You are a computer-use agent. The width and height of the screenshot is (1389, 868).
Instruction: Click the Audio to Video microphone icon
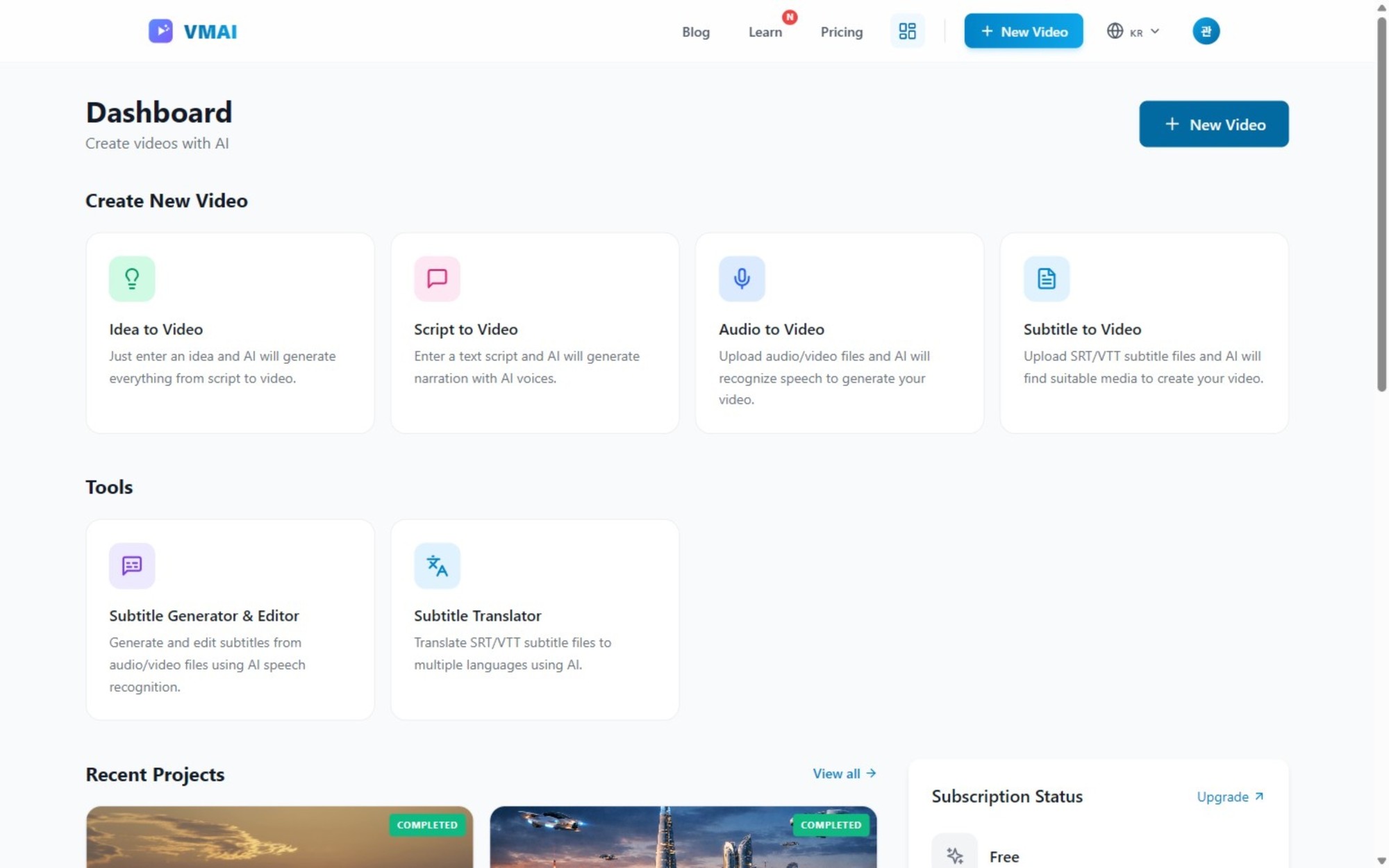[741, 278]
